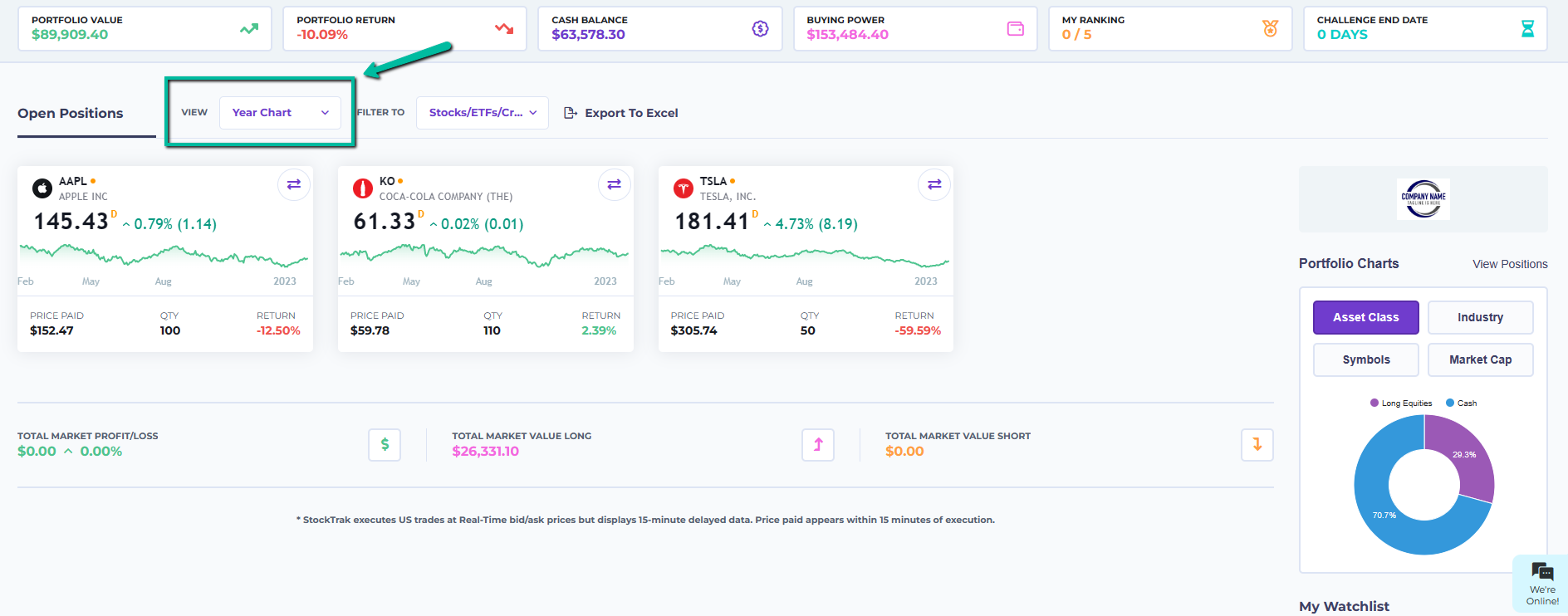Image resolution: width=1568 pixels, height=616 pixels.
Task: Click KO return value 2.39%
Action: click(x=599, y=330)
